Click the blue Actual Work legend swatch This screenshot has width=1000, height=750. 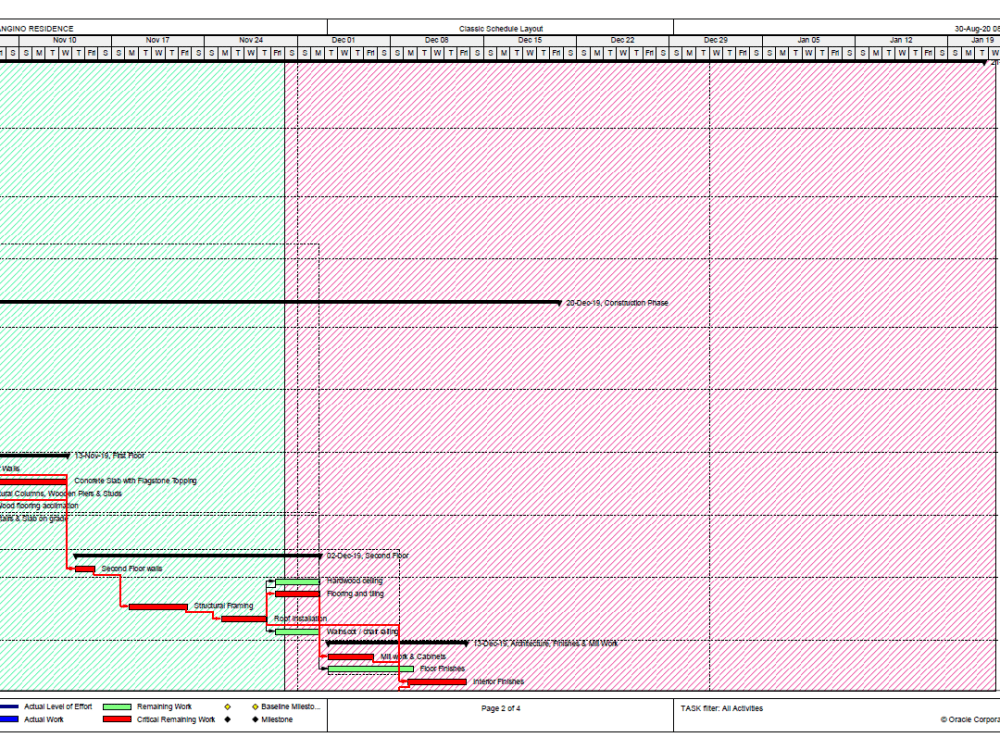click(x=9, y=719)
